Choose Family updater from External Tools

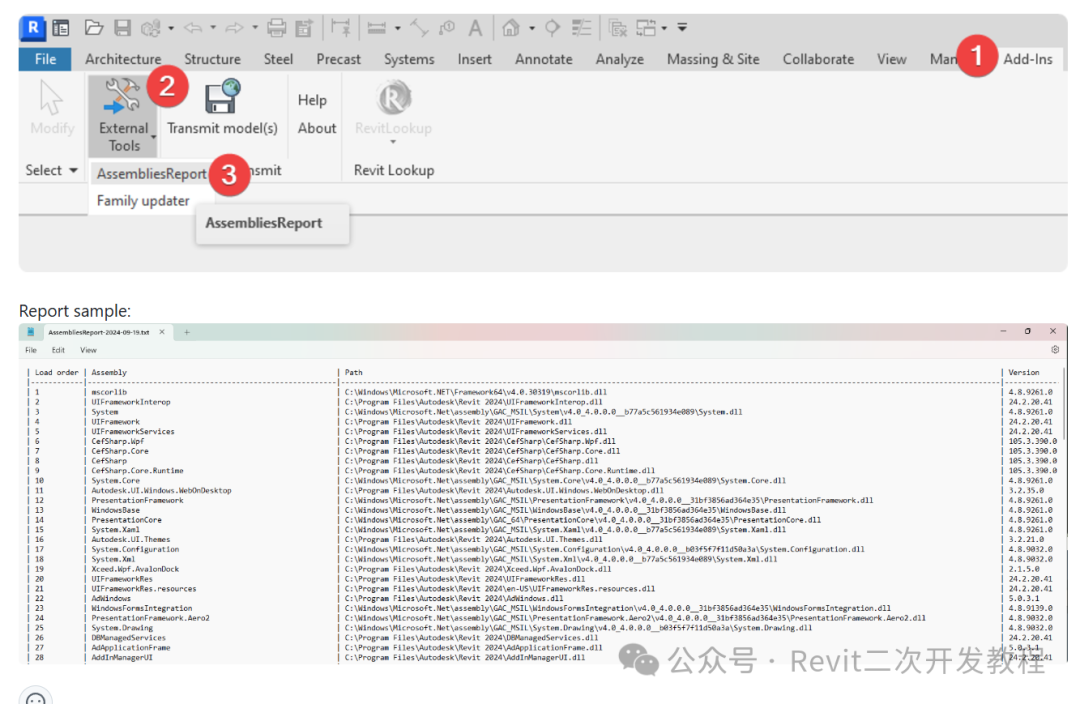pyautogui.click(x=143, y=200)
